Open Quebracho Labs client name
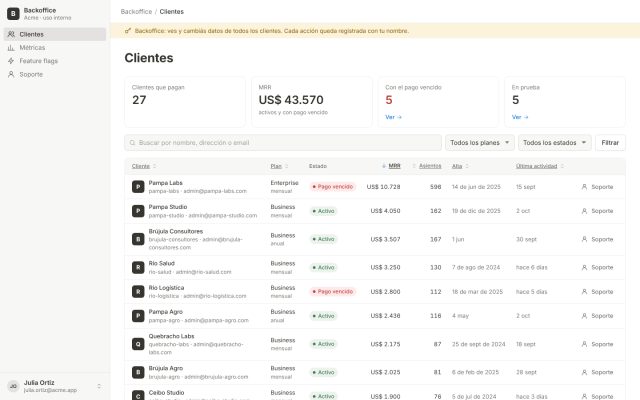This screenshot has height=400, width=640. (171, 336)
